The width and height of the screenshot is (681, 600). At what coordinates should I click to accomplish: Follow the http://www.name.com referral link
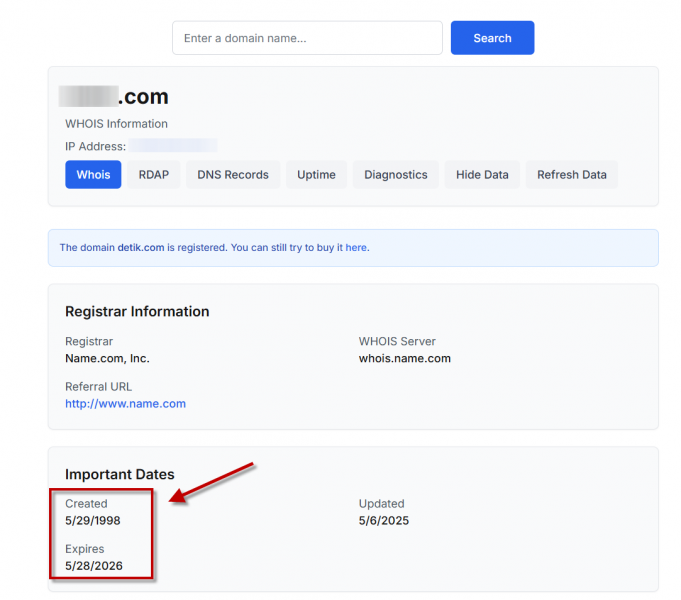coord(125,404)
